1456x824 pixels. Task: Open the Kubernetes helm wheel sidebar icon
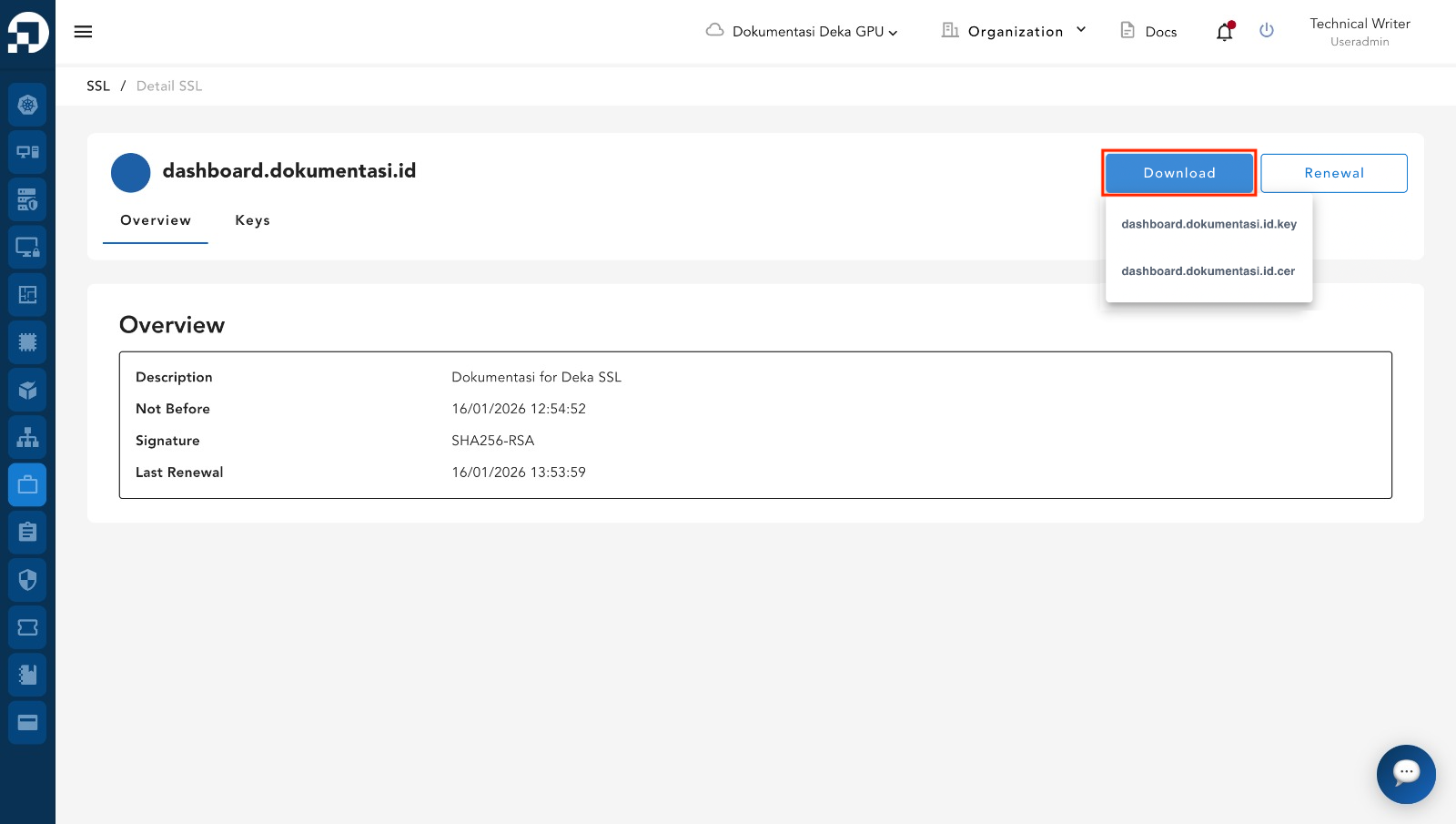pos(27,105)
